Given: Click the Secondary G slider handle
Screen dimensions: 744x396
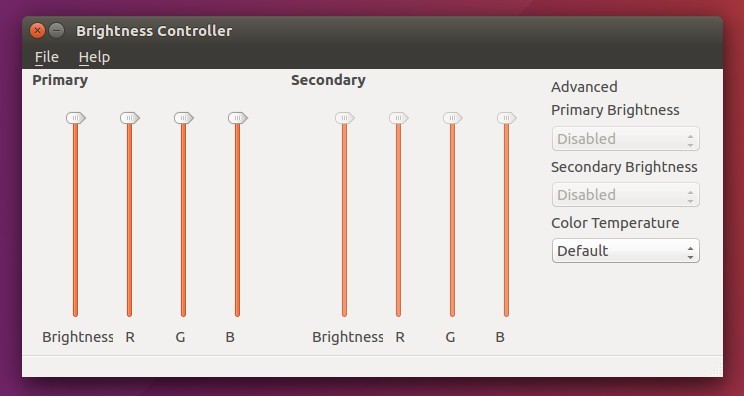Looking at the screenshot, I should [453, 118].
